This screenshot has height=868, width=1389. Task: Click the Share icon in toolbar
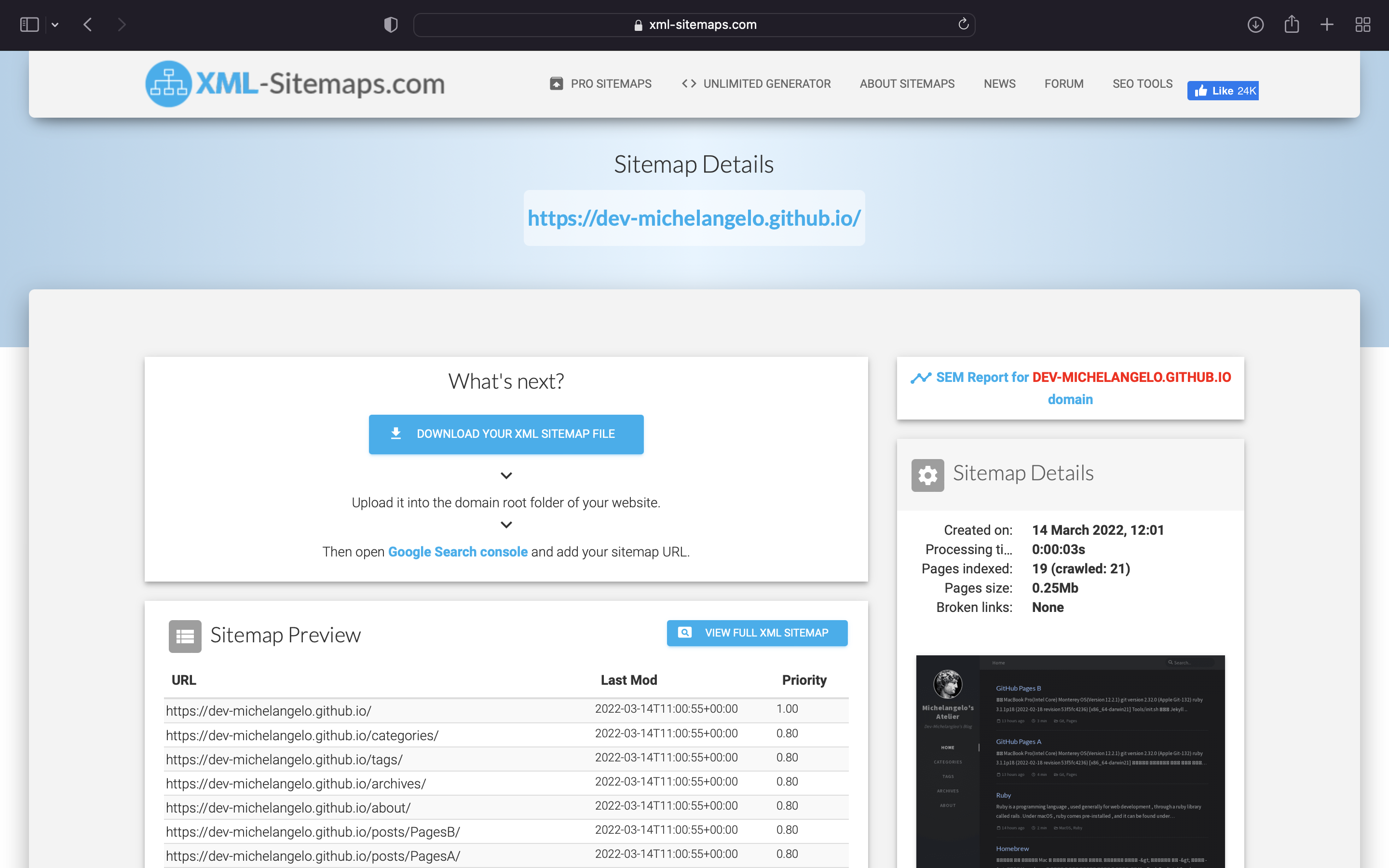(x=1292, y=25)
